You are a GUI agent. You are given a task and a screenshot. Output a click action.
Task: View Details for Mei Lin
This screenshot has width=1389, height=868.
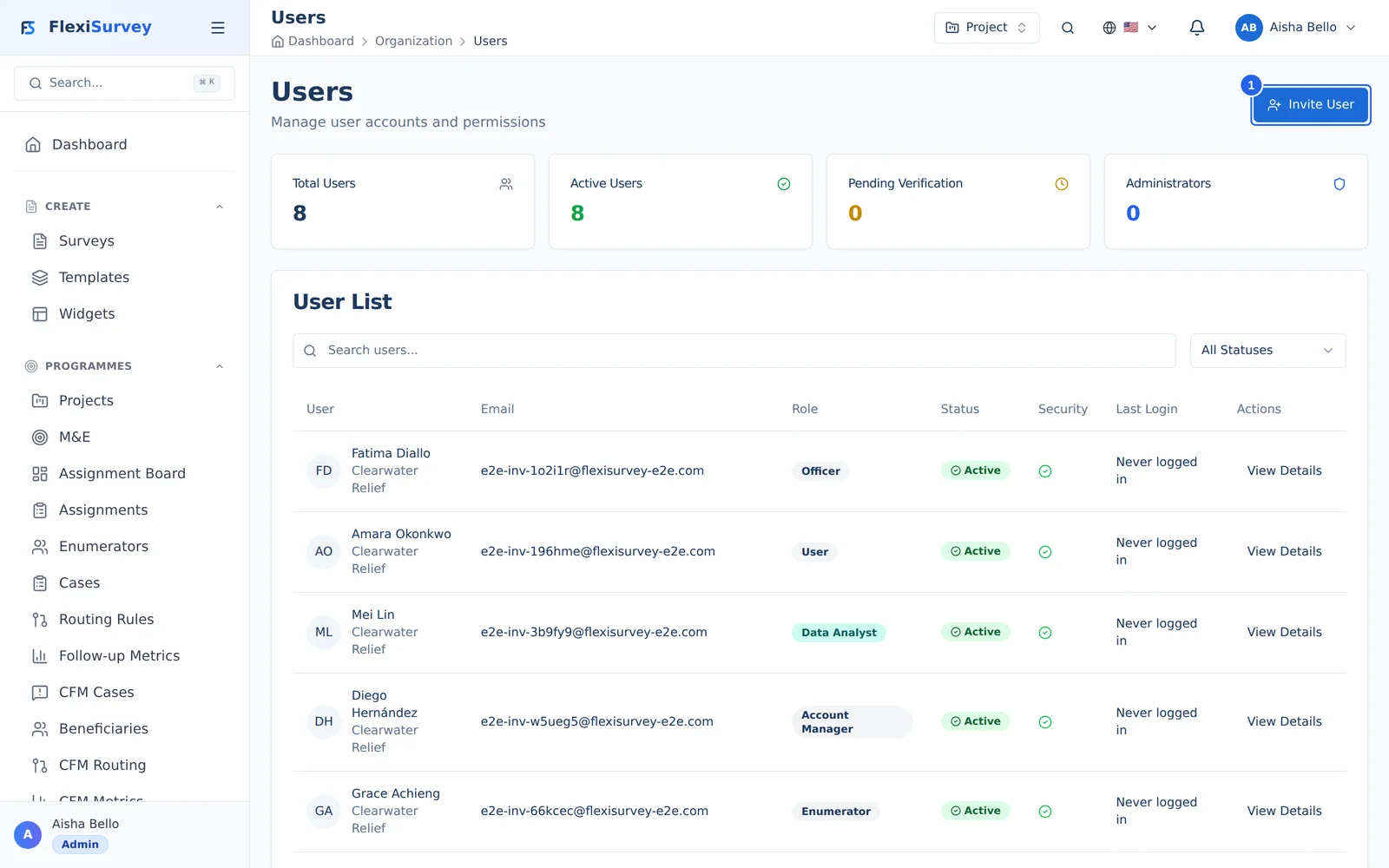coord(1284,633)
